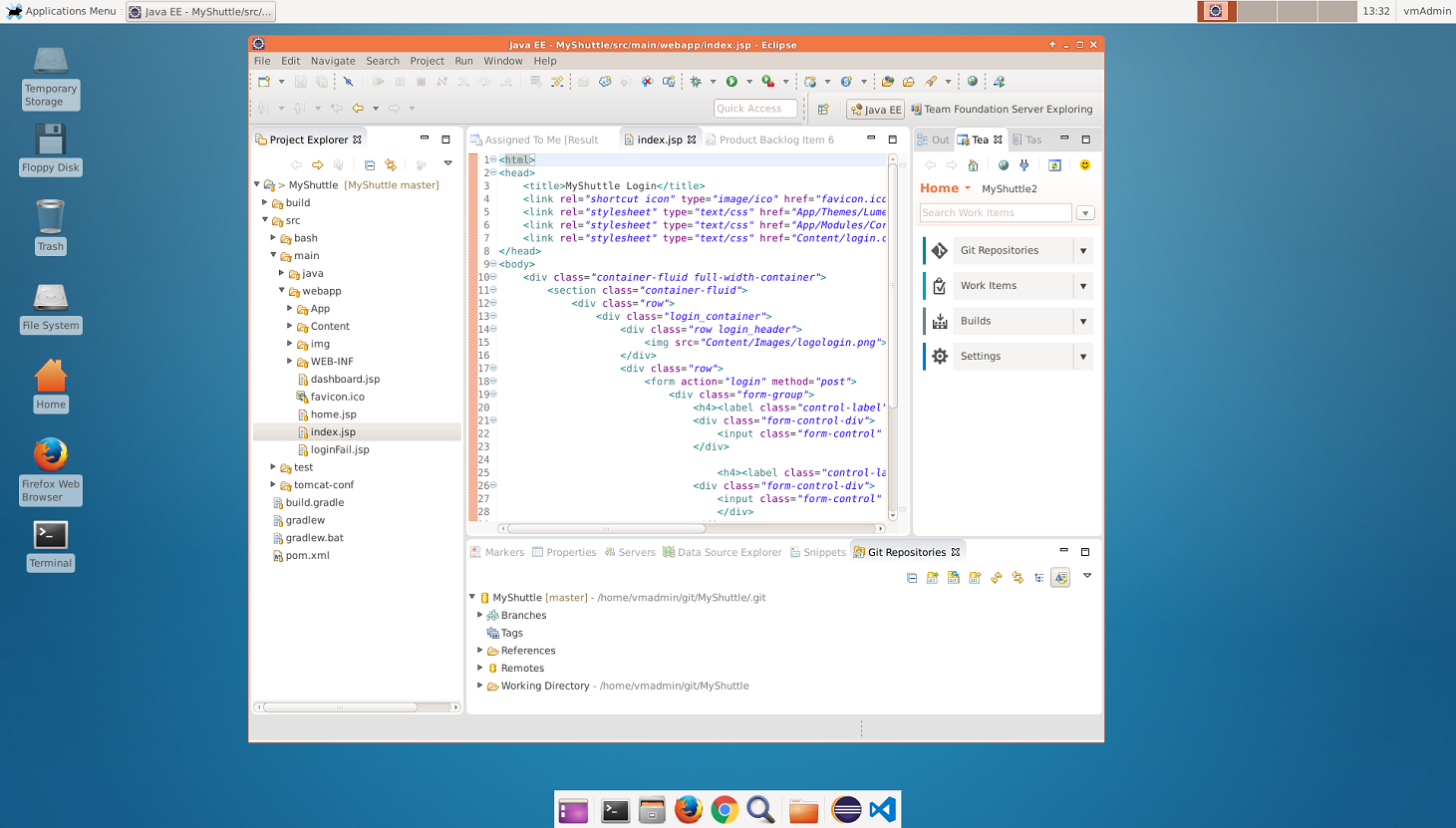1456x828 pixels.
Task: Toggle hierarchical branch layout in Git Repositories
Action: coord(1039,578)
